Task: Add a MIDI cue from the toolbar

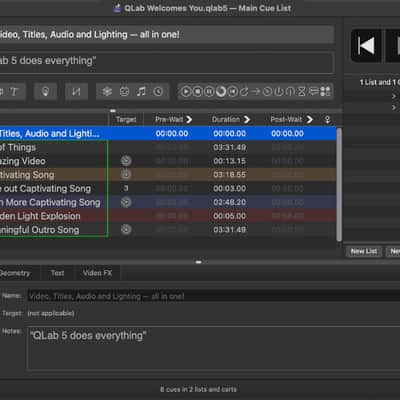Action: (124, 92)
